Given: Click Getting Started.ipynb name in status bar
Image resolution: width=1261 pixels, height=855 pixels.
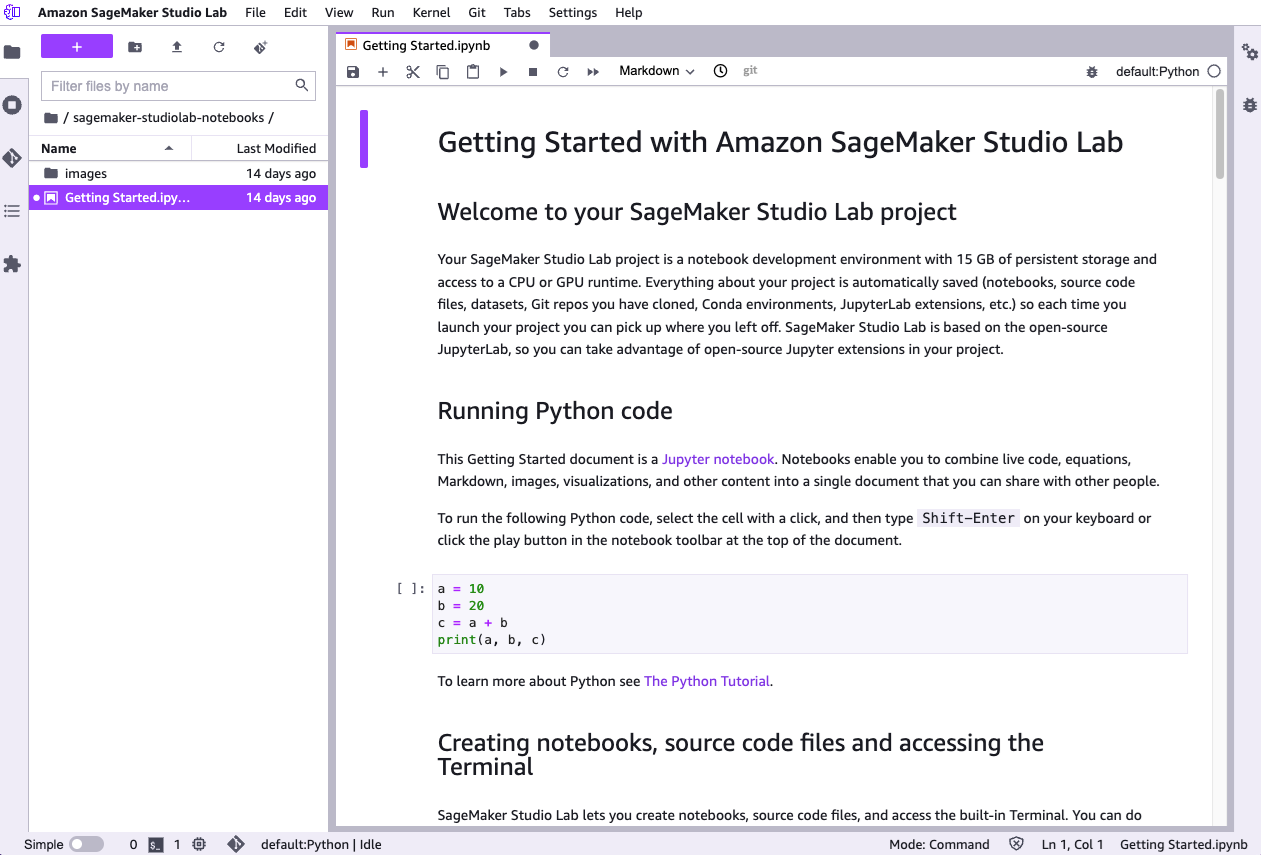Looking at the screenshot, I should point(1184,844).
